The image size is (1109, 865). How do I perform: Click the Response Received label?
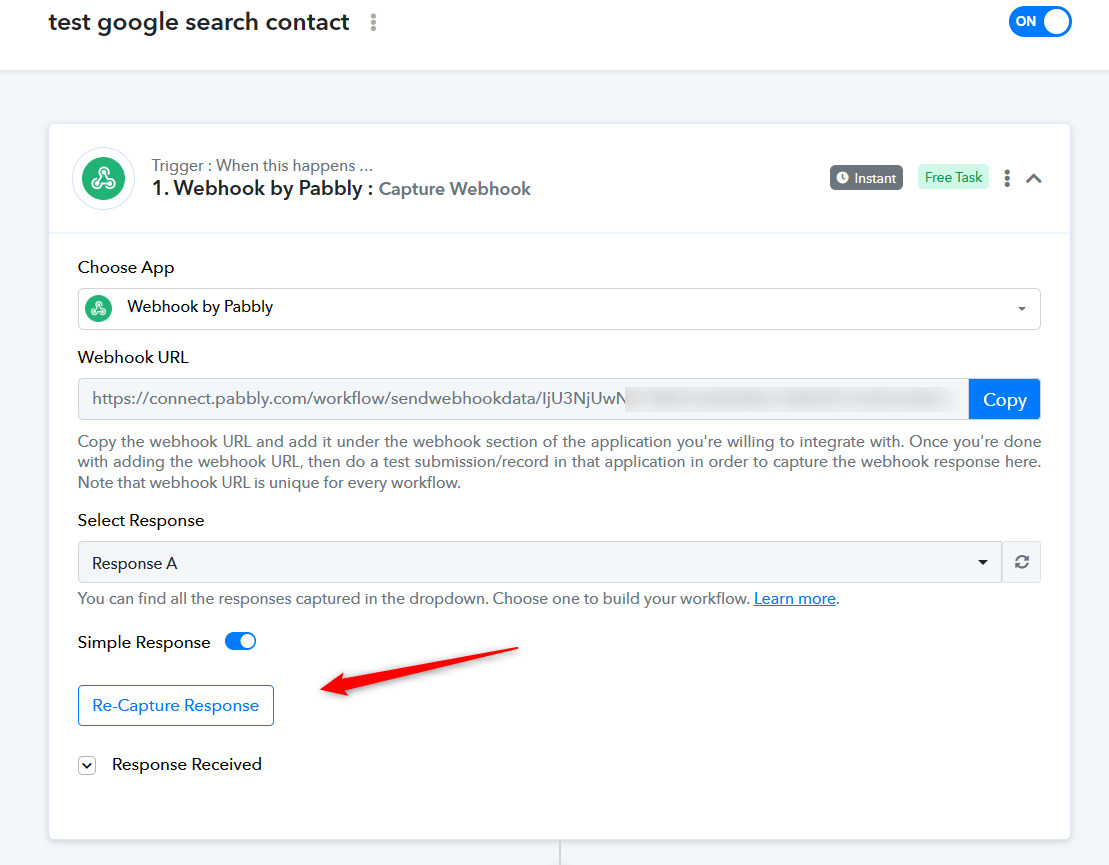coord(187,765)
